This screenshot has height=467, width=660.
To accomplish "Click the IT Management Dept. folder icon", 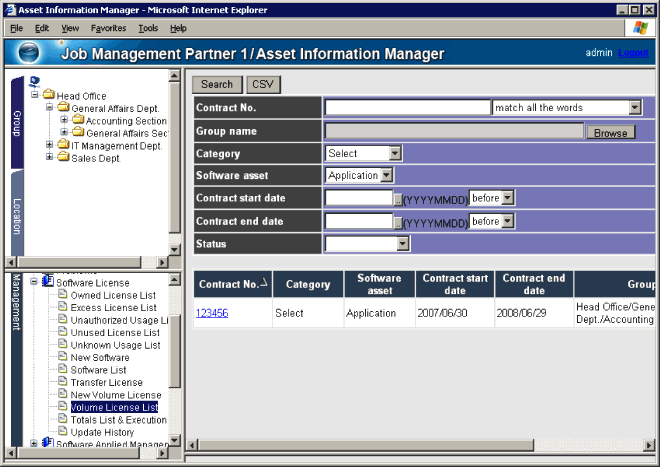I will pos(63,146).
